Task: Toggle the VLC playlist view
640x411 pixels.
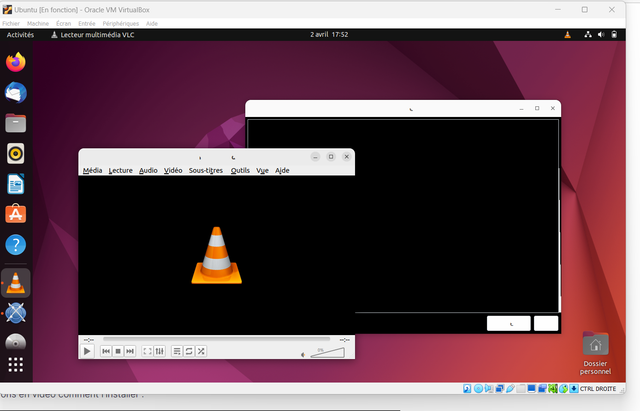Action: coord(177,351)
